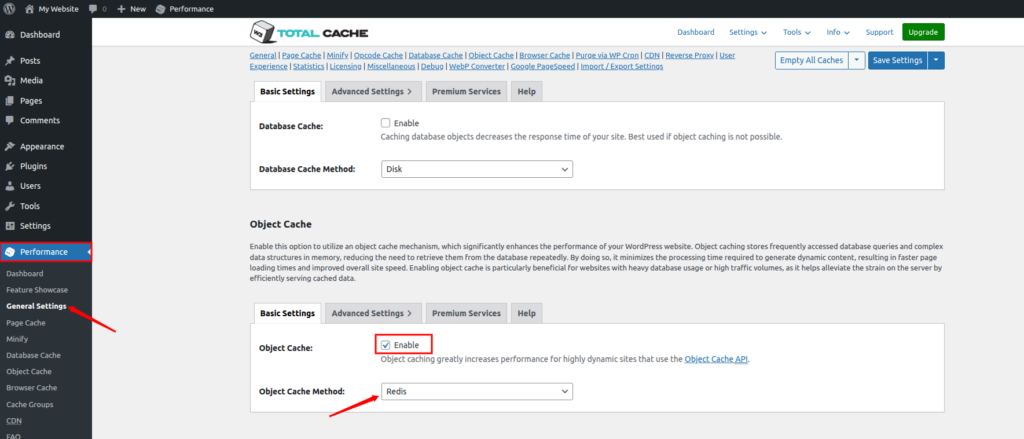Jump to Purge via WP Cron link
Viewport: 1024px width, 439px height.
(606, 56)
